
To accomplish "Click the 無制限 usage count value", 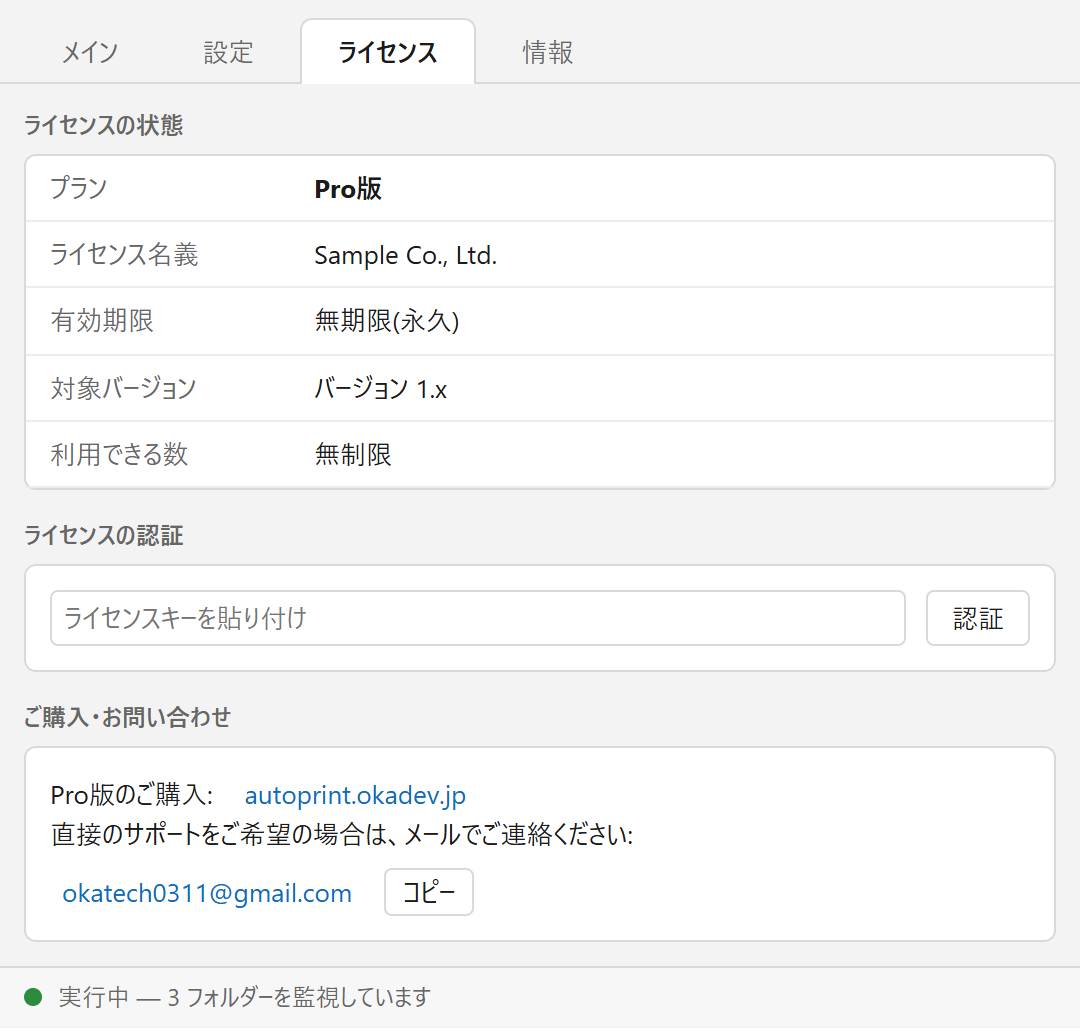I will 353,454.
